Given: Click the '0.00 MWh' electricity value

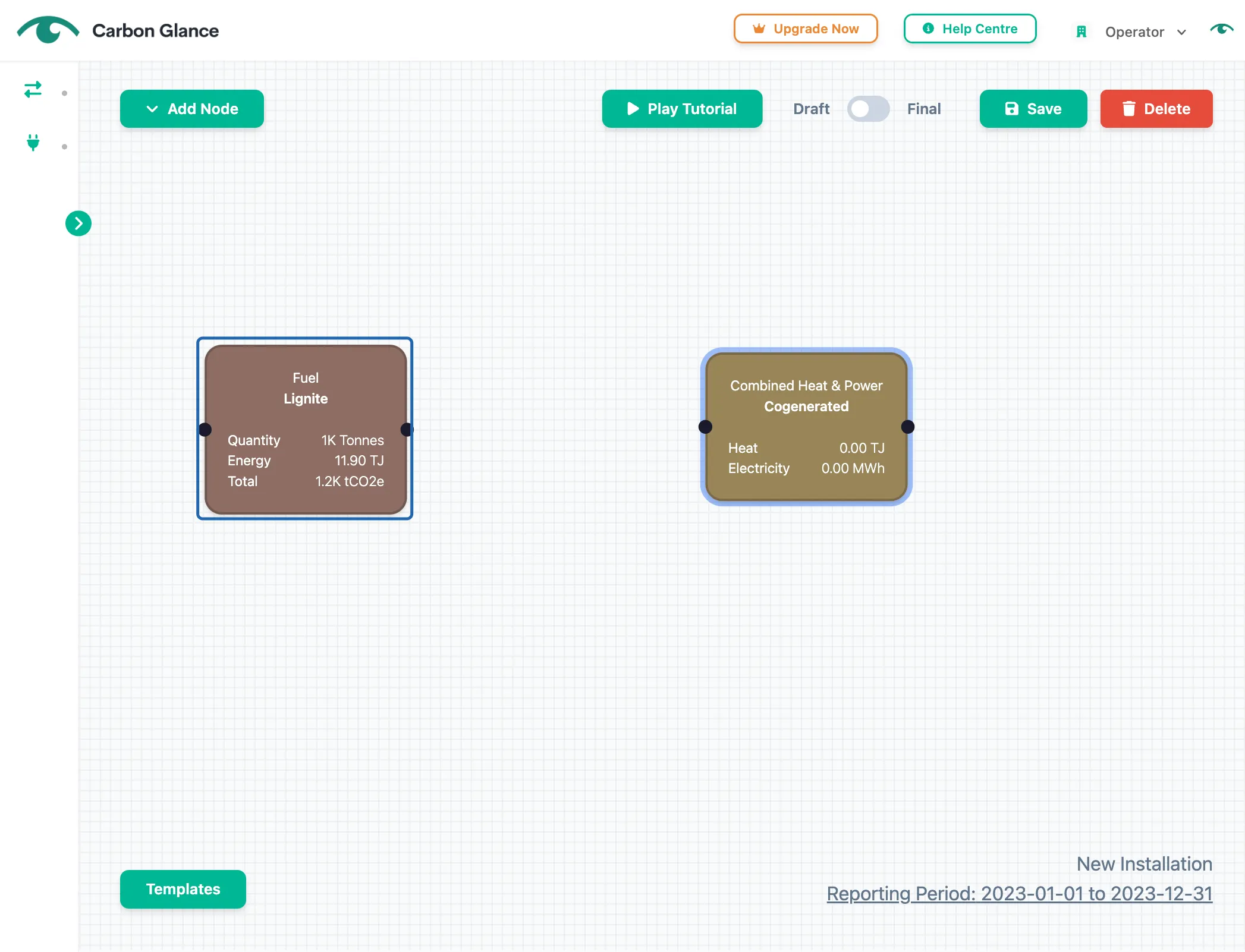Looking at the screenshot, I should (x=853, y=468).
